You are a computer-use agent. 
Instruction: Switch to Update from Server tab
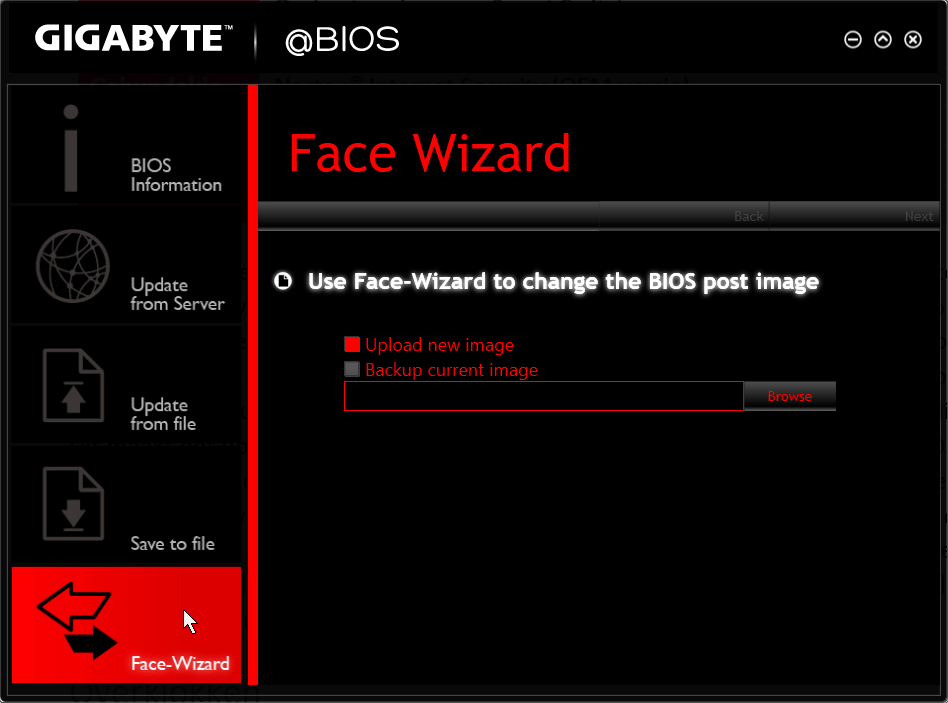[177, 294]
